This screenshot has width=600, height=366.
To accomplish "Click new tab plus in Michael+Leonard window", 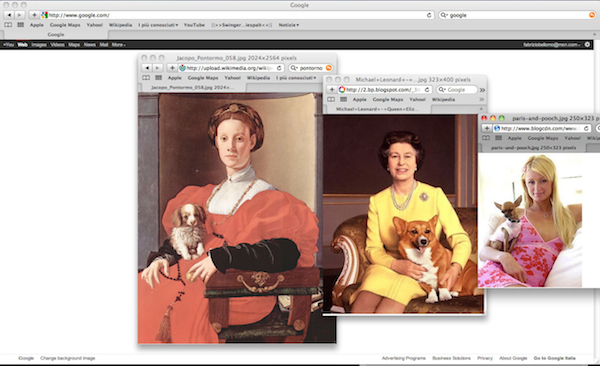I will point(481,109).
